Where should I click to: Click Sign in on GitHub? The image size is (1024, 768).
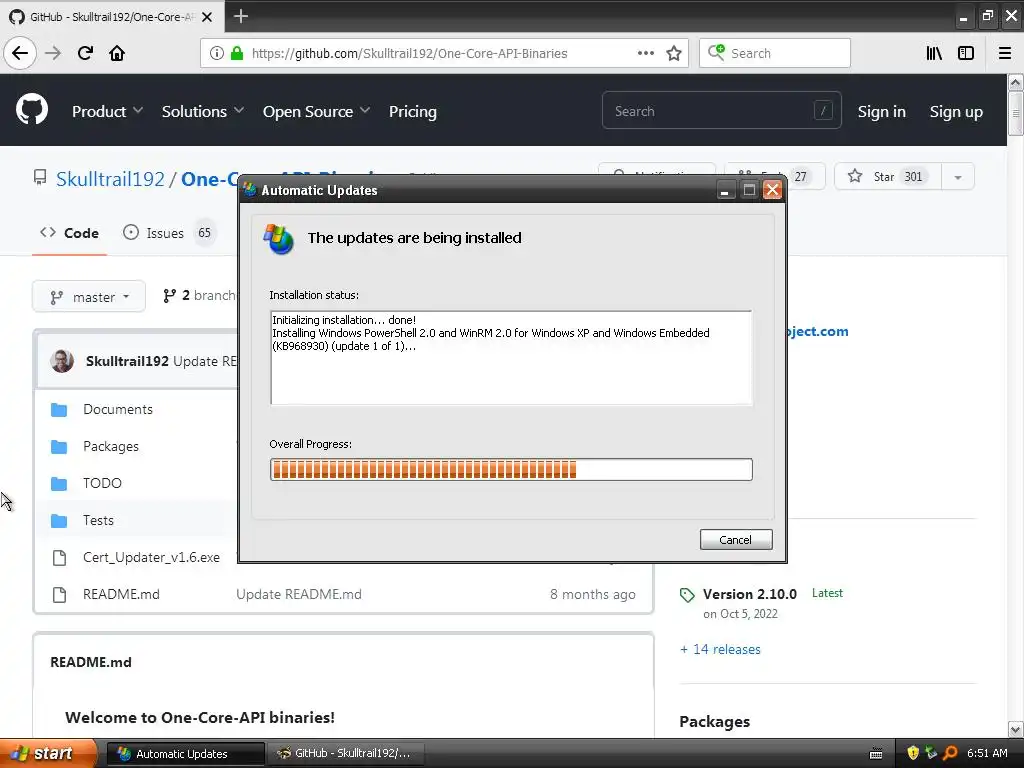tap(882, 112)
